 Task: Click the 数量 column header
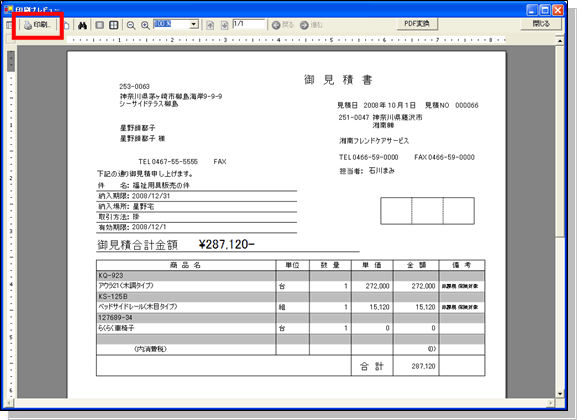[x=330, y=265]
